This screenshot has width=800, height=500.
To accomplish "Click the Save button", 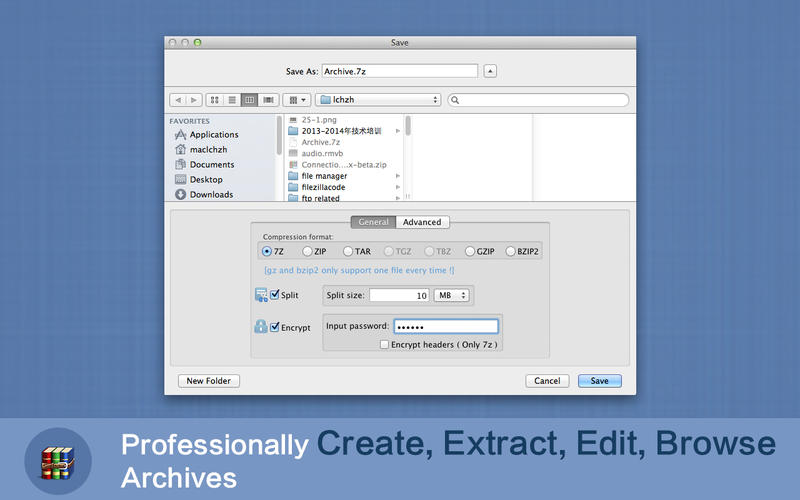I will pos(599,381).
